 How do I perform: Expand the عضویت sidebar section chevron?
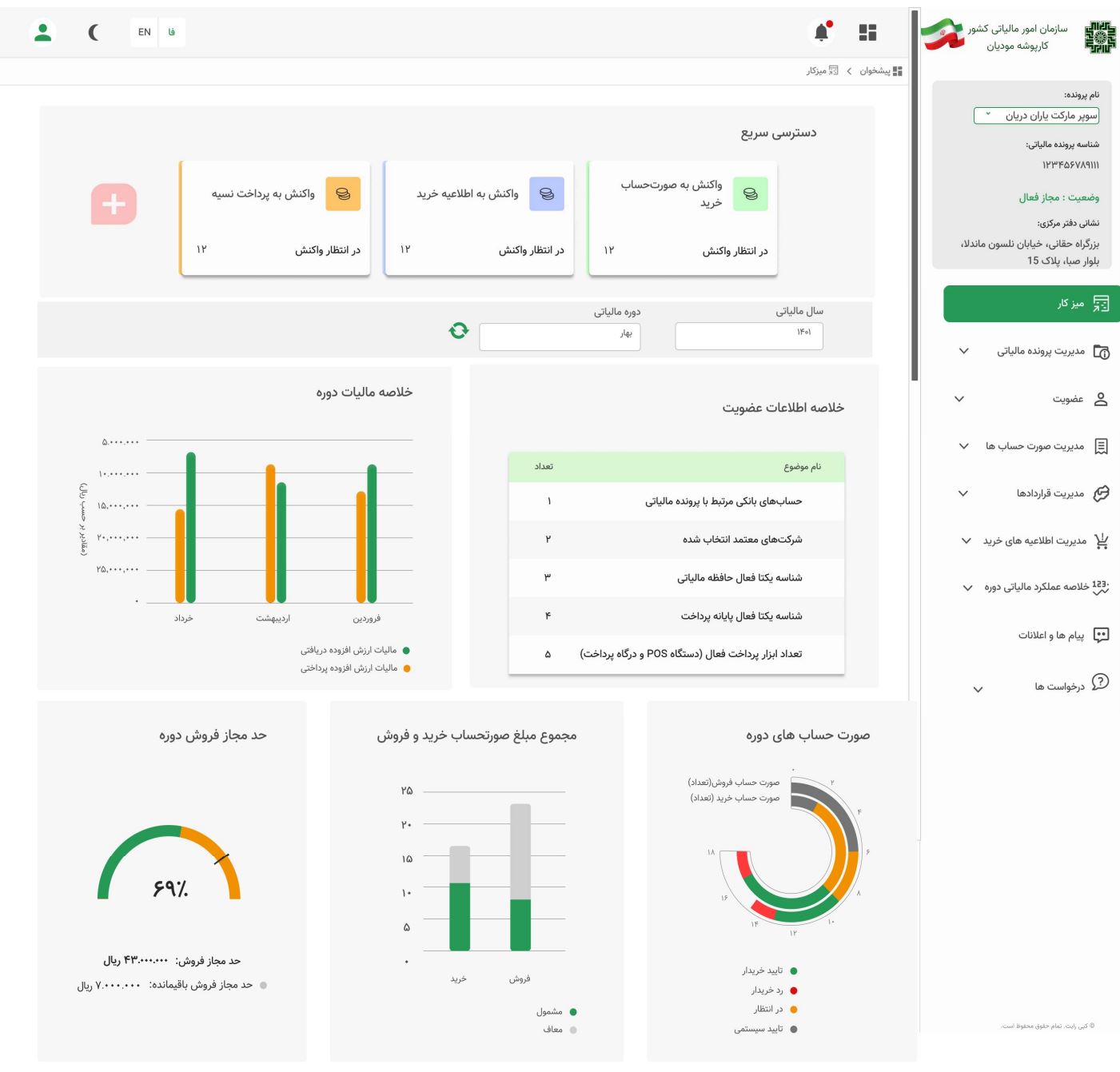[959, 399]
